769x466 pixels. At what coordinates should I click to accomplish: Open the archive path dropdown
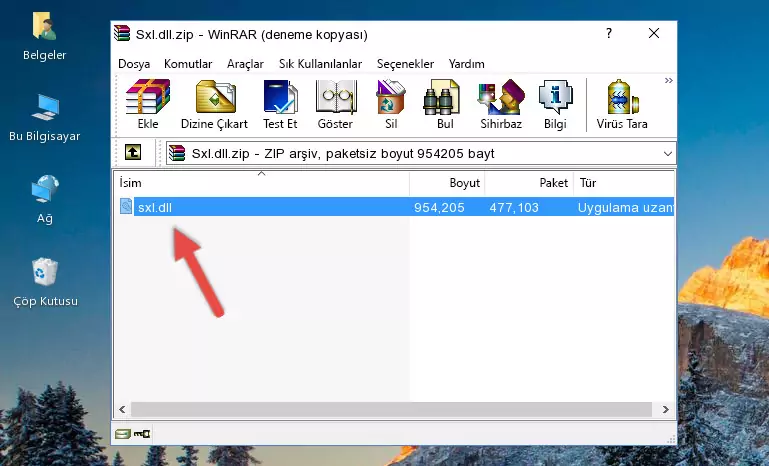(x=667, y=154)
